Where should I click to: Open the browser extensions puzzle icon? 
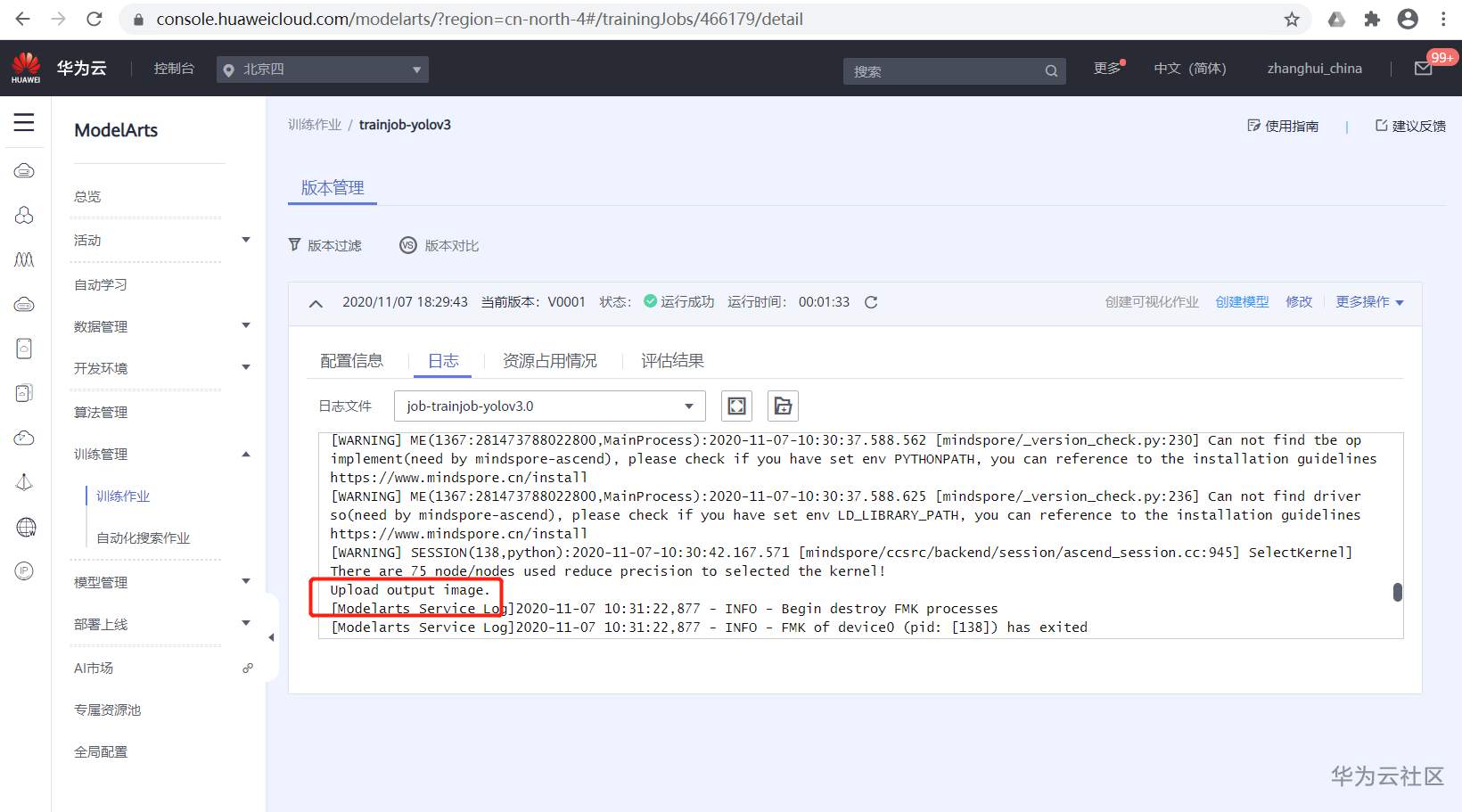point(1372,19)
